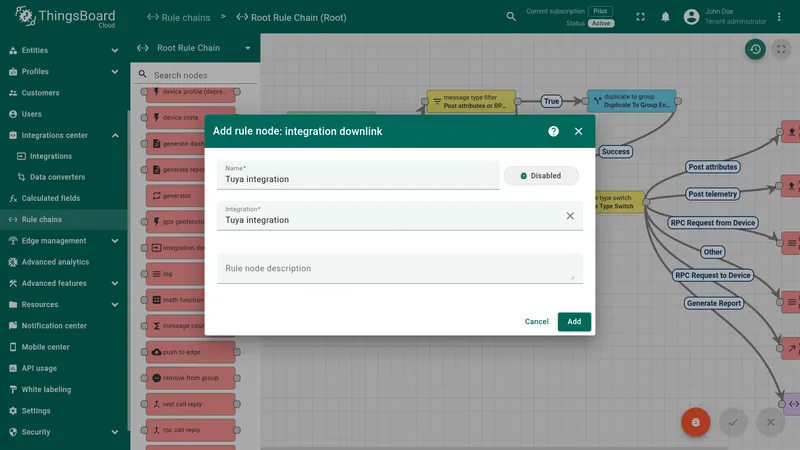The width and height of the screenshot is (800, 450).
Task: Open the Integrations submenu item
Action: [63, 156]
